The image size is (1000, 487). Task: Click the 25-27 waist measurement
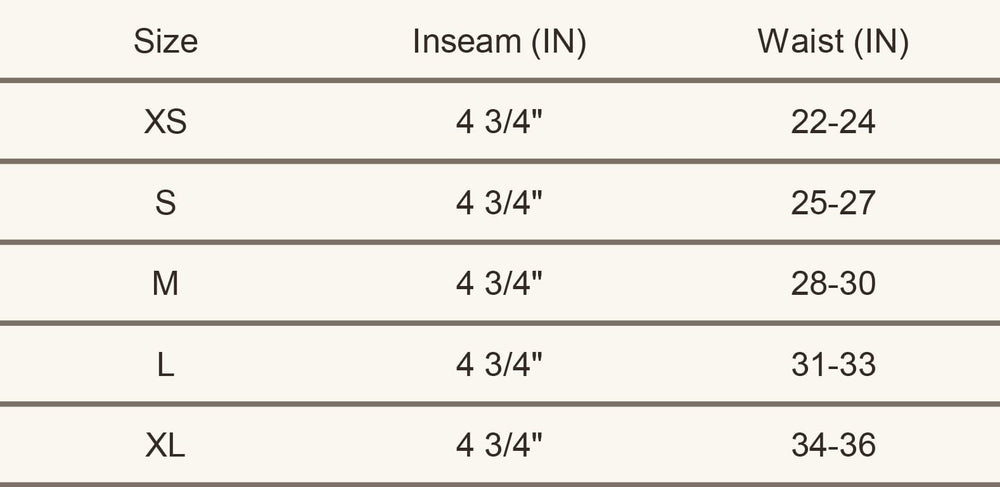(833, 203)
